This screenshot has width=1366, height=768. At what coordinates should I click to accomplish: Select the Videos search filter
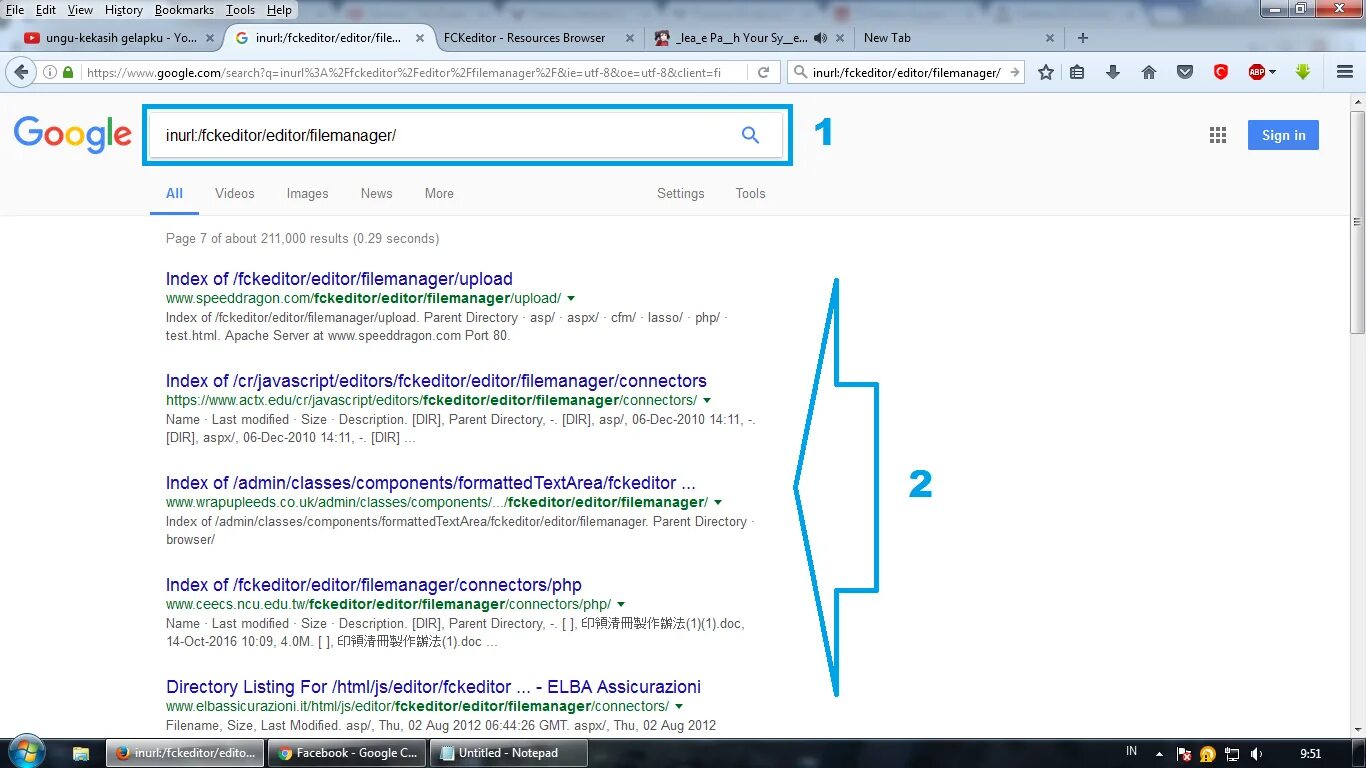234,194
